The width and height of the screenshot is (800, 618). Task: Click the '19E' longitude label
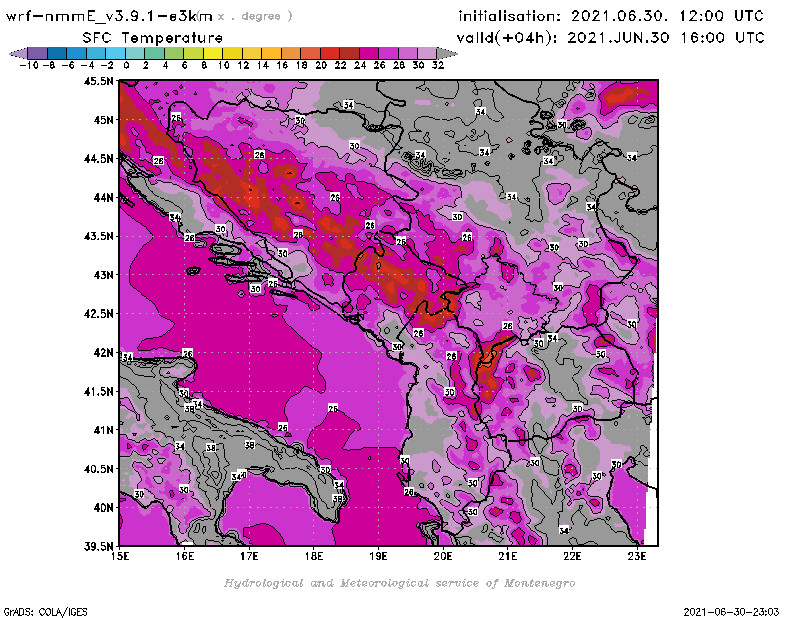pos(378,556)
